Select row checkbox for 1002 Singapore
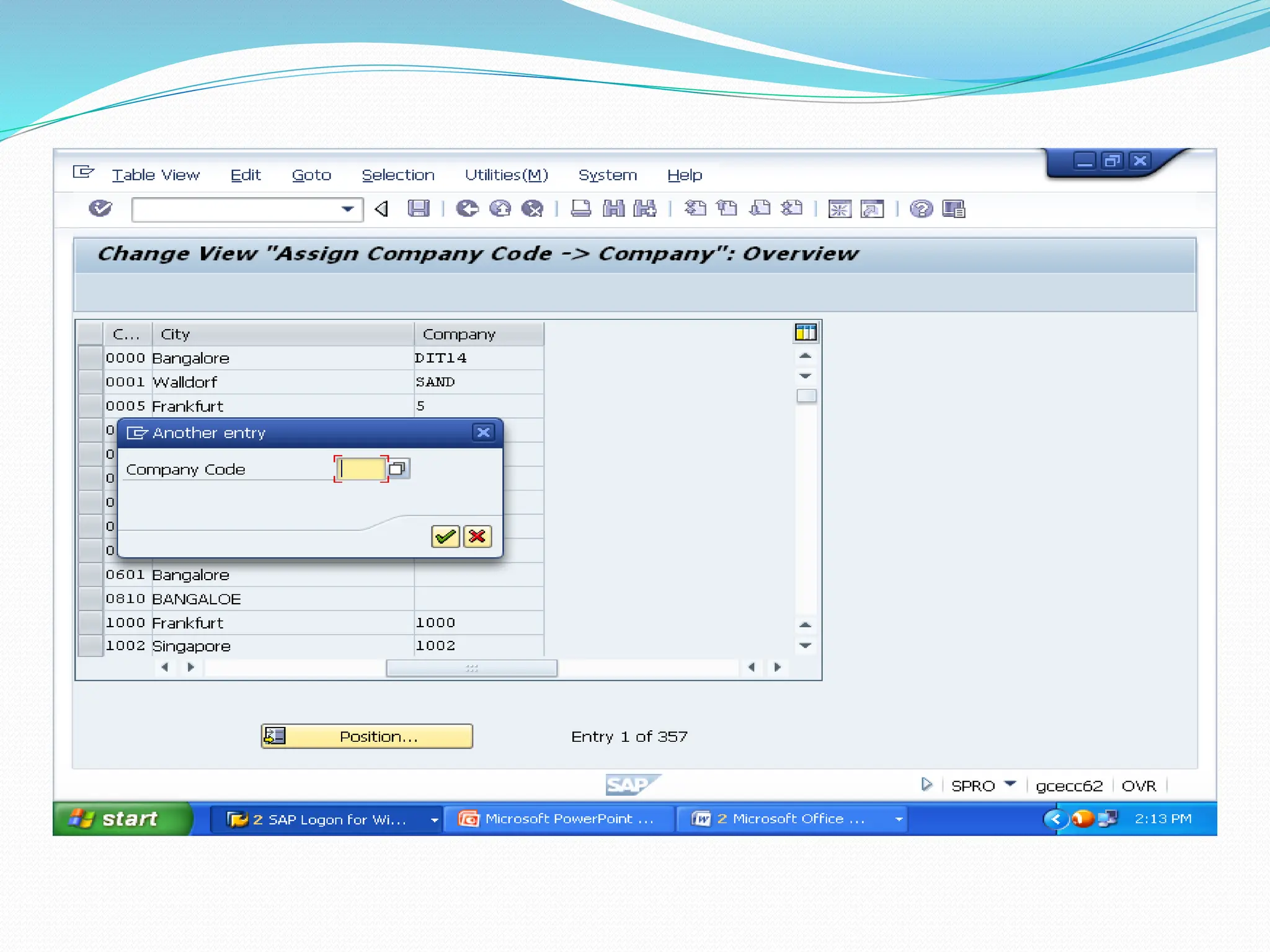This screenshot has height=952, width=1270. tap(91, 646)
